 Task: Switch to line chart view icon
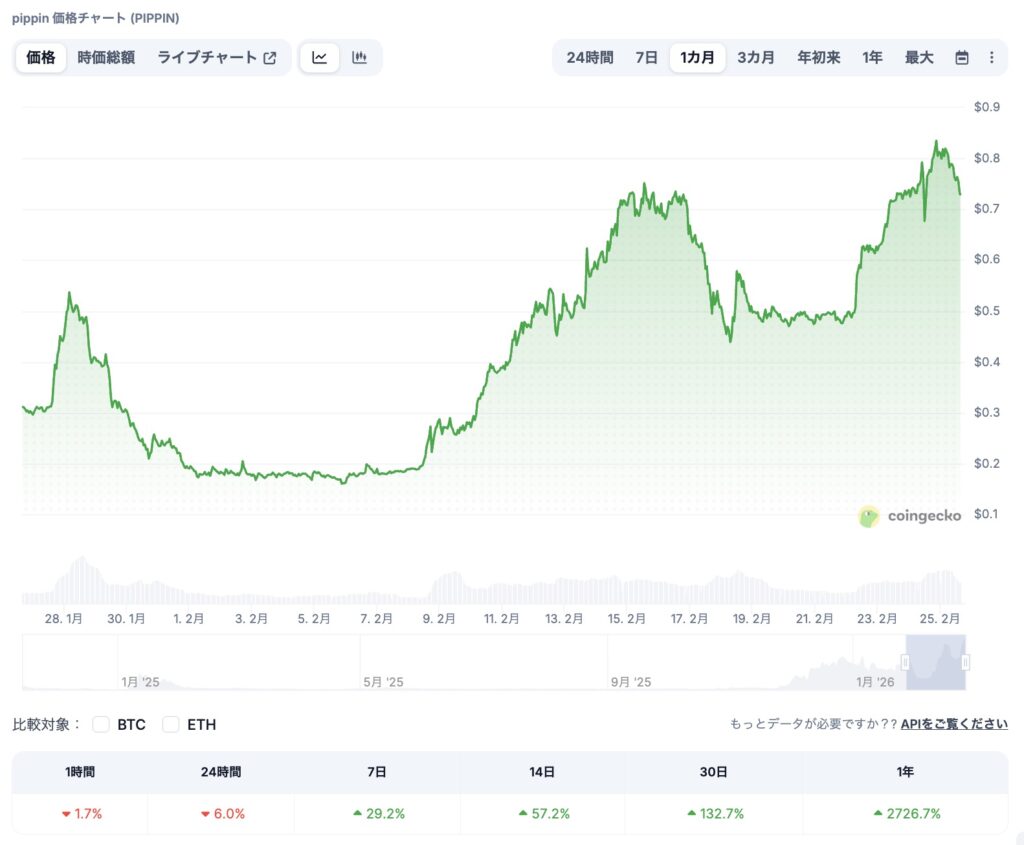(x=319, y=58)
